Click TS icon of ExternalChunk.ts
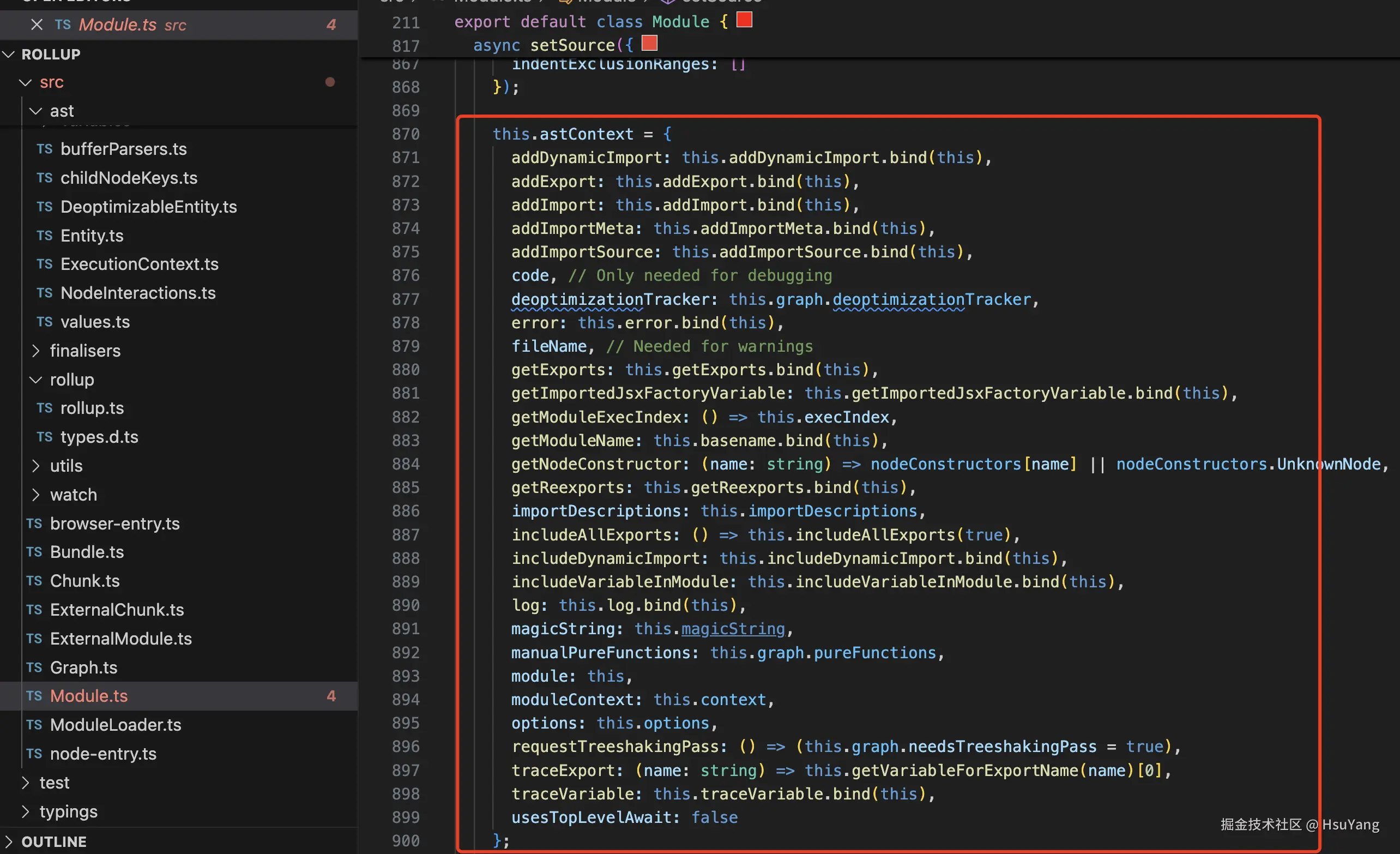The height and width of the screenshot is (854, 1400). click(34, 610)
